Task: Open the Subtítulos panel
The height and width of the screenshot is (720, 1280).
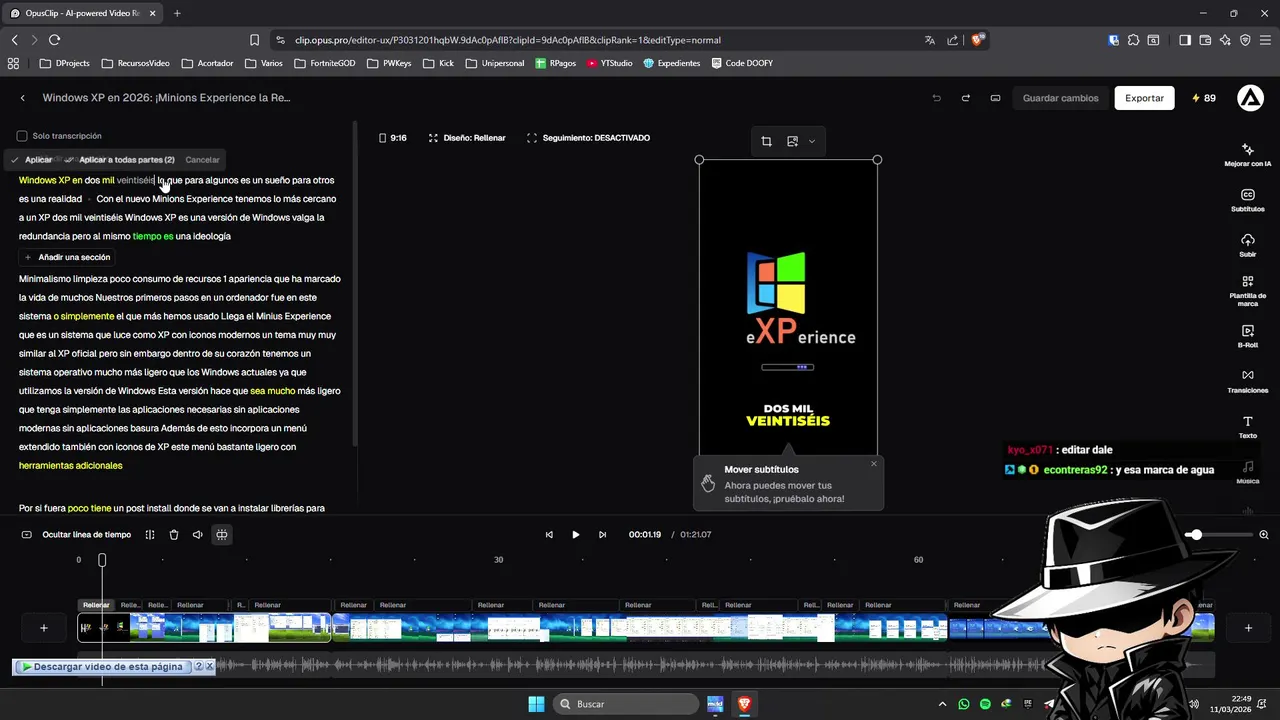Action: (1247, 200)
